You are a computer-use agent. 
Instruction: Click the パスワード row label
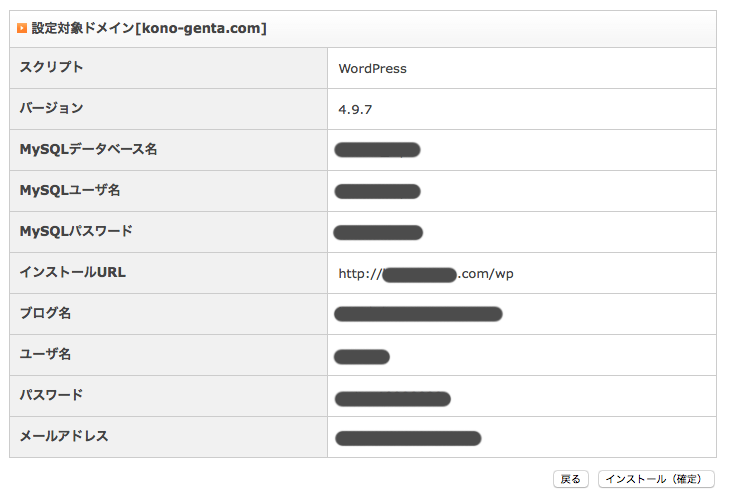tap(51, 395)
